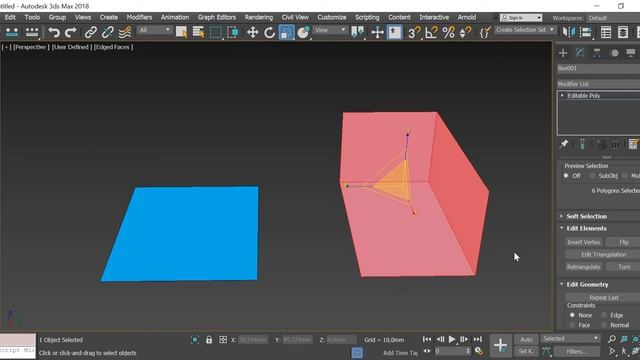Click the Redo arrow icon
The width and height of the screenshot is (640, 360).
click(x=71, y=32)
